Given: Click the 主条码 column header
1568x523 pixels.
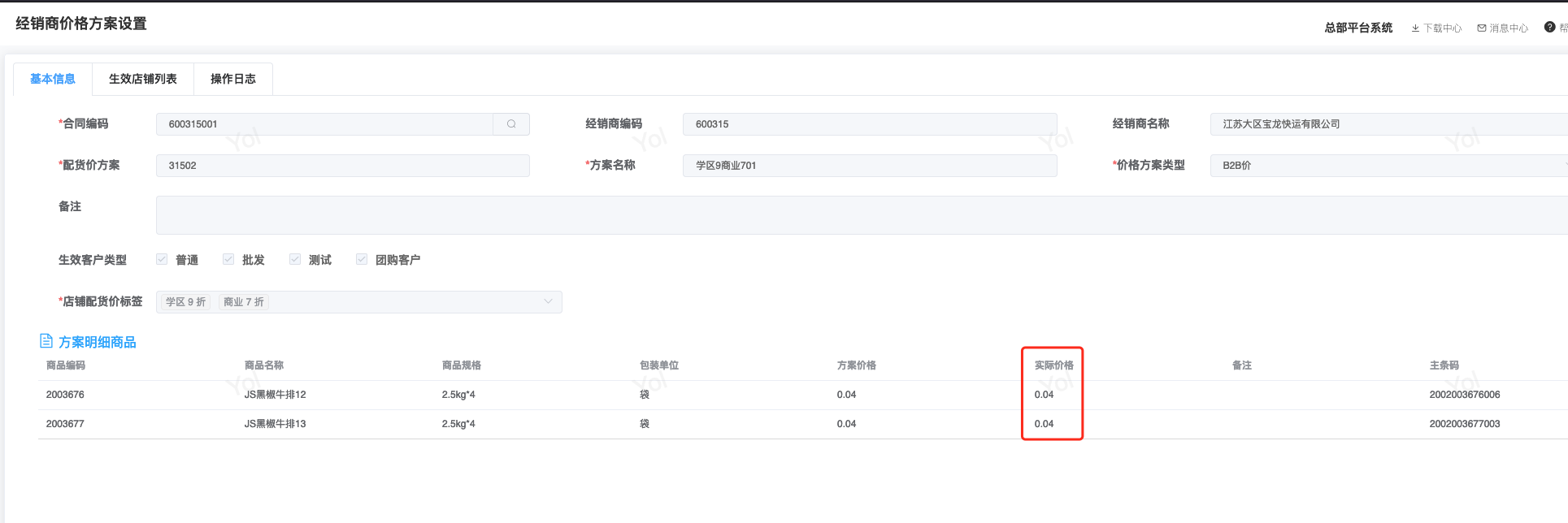Looking at the screenshot, I should pyautogui.click(x=1444, y=365).
